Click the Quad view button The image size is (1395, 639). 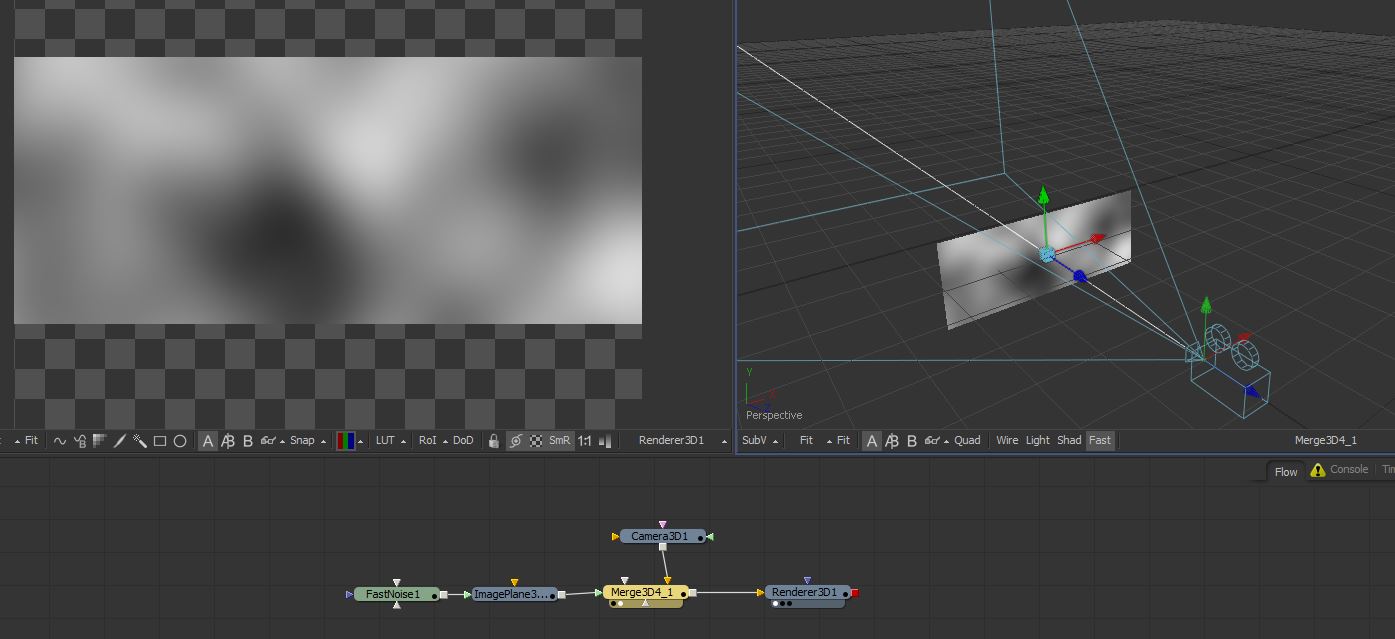coord(967,440)
